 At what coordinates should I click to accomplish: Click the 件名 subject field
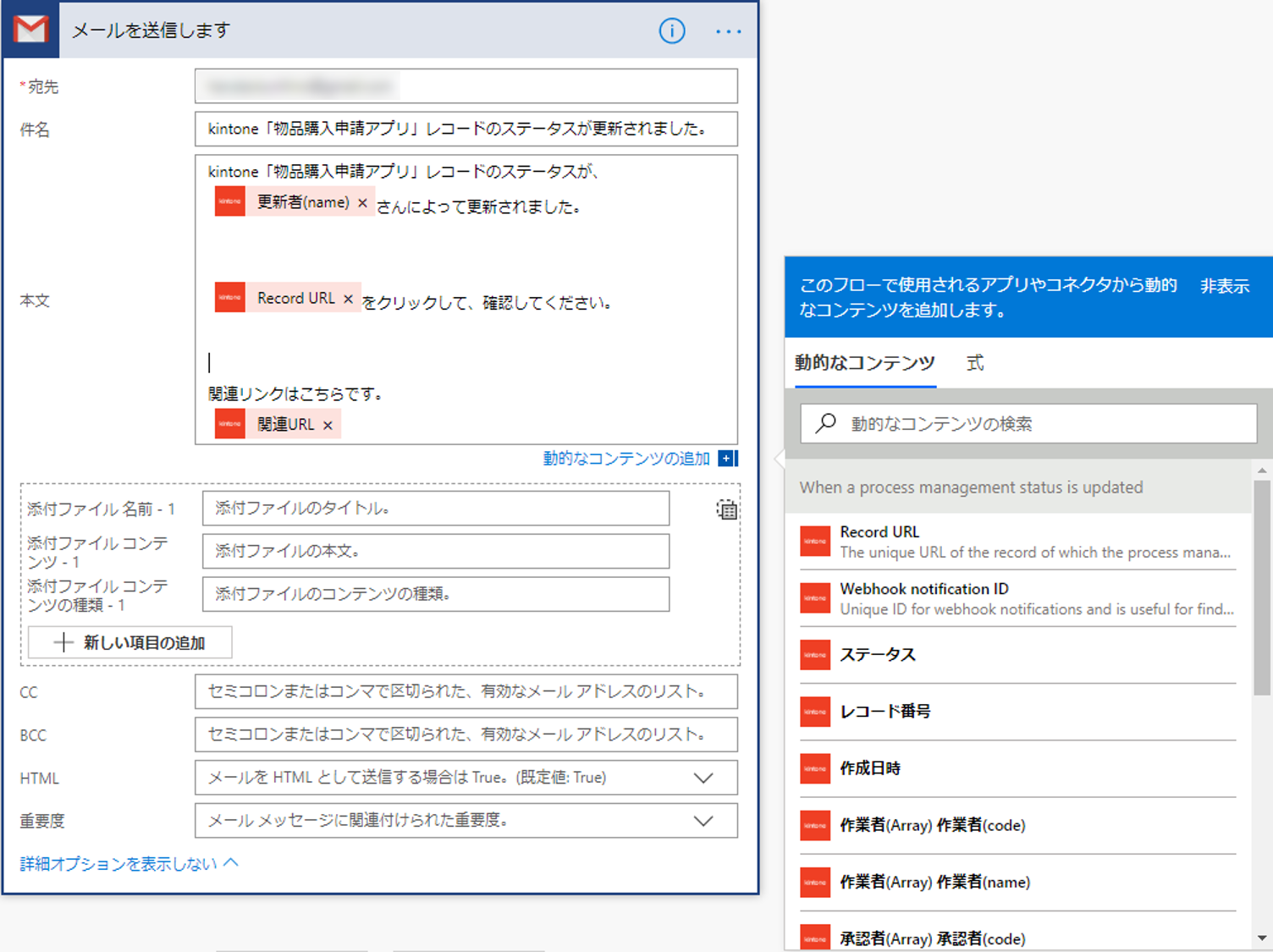(x=466, y=129)
